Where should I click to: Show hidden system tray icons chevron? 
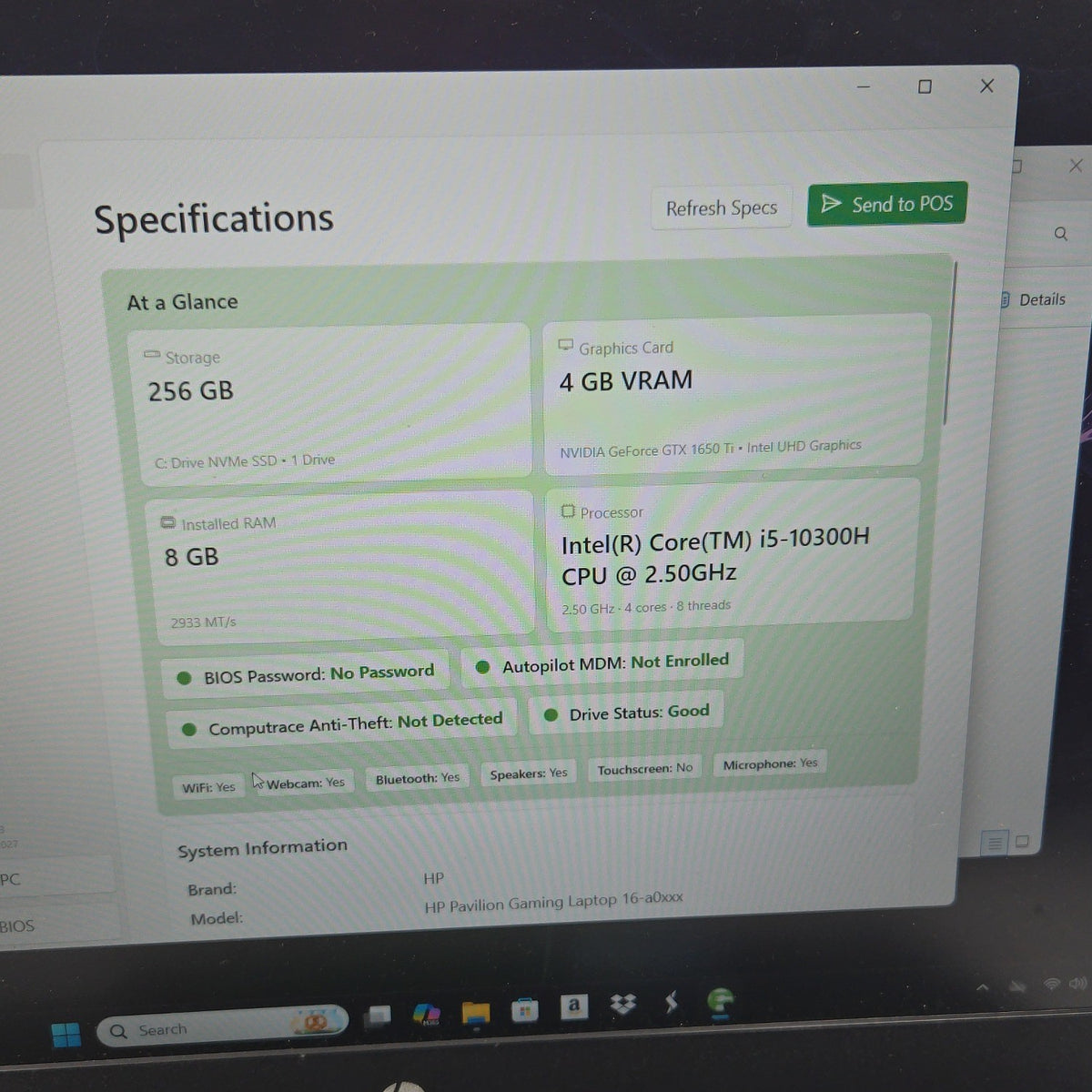click(983, 987)
